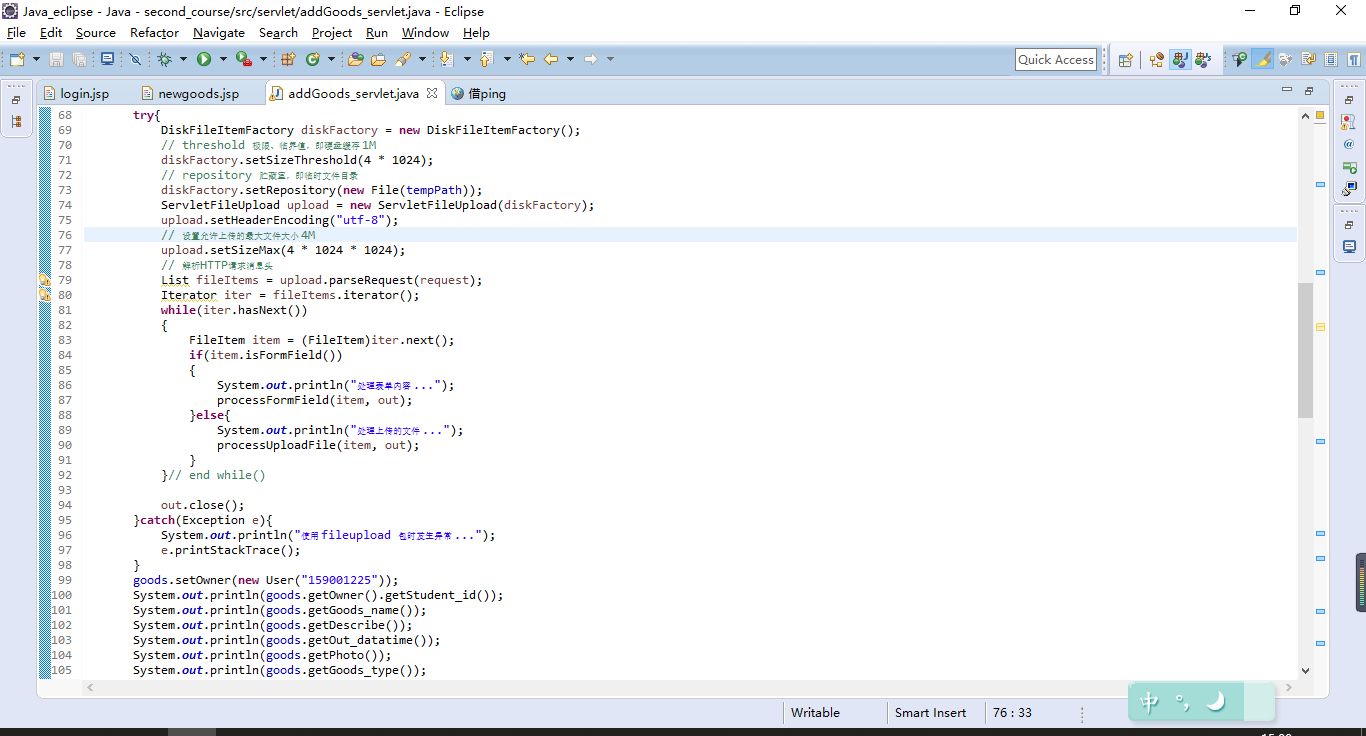Start the Debug bug icon
The image size is (1366, 736).
[164, 59]
